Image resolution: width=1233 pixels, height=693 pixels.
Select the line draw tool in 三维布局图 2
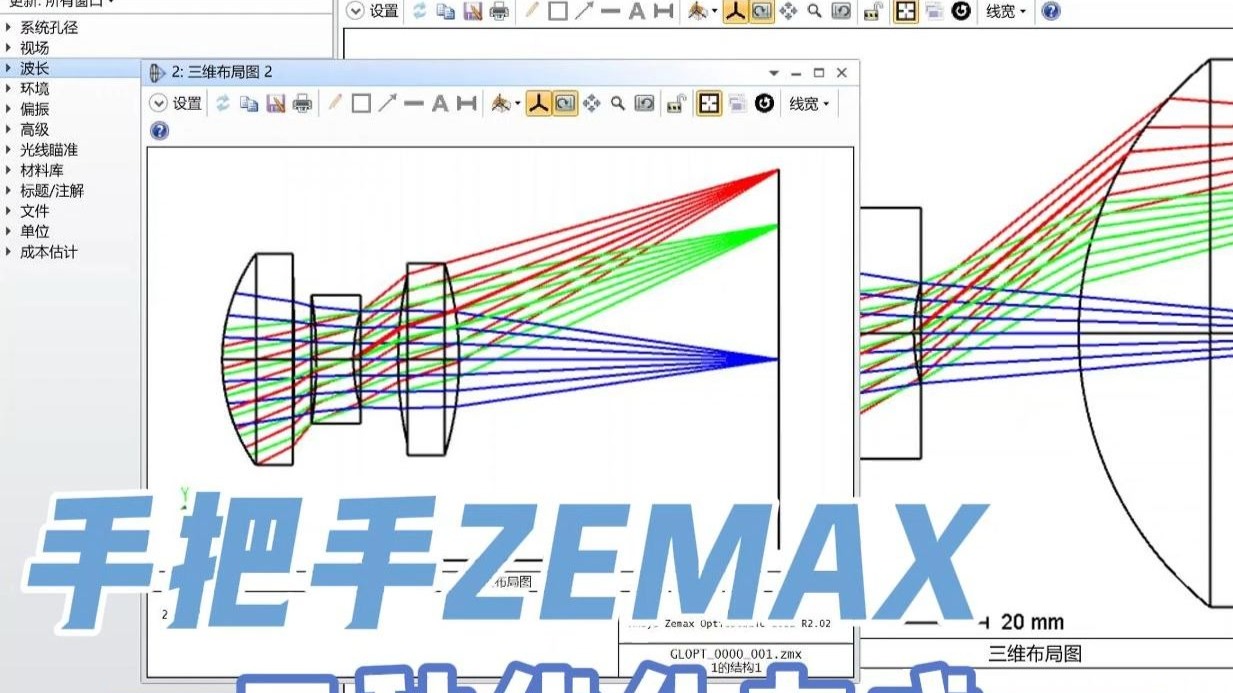click(x=413, y=103)
